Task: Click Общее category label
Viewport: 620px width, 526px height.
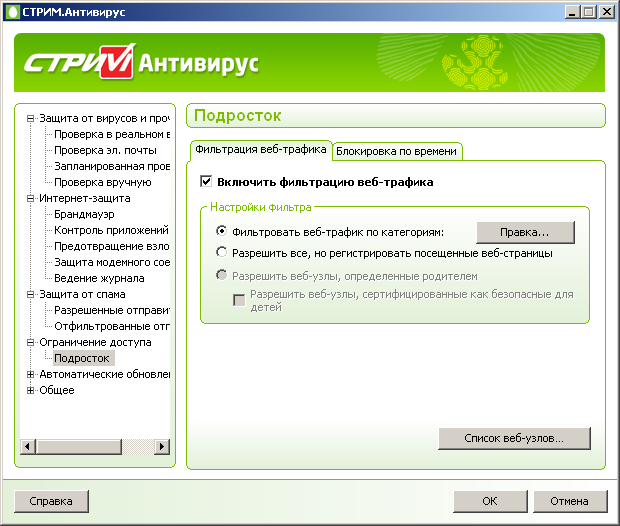Action: coord(57,390)
